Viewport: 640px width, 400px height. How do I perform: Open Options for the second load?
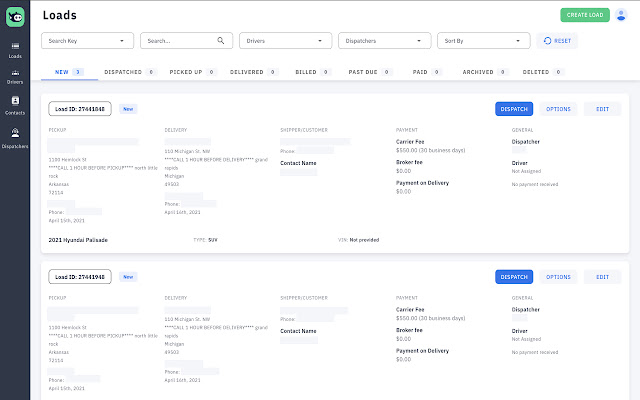click(x=558, y=277)
